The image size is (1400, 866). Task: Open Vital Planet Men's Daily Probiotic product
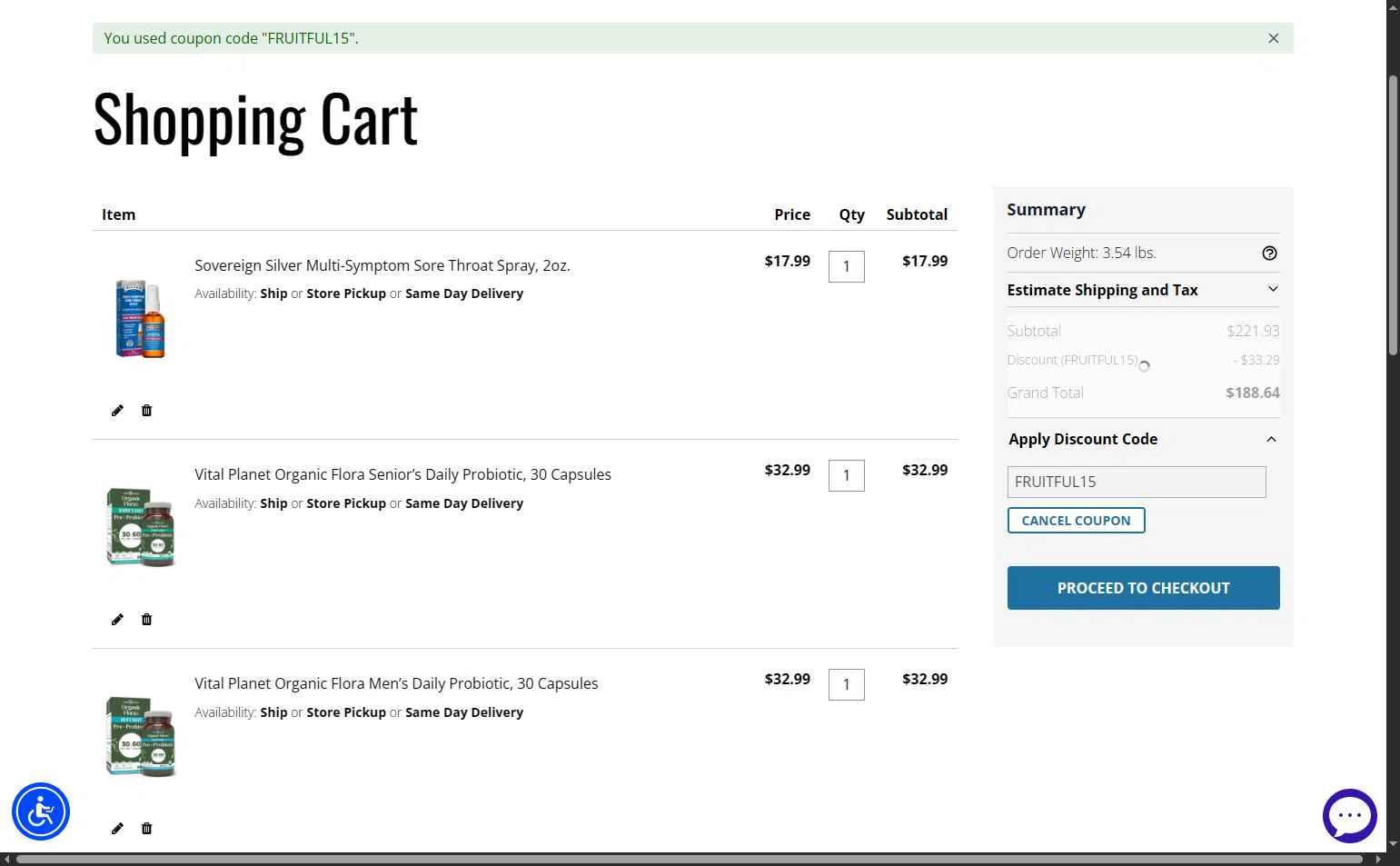(396, 683)
